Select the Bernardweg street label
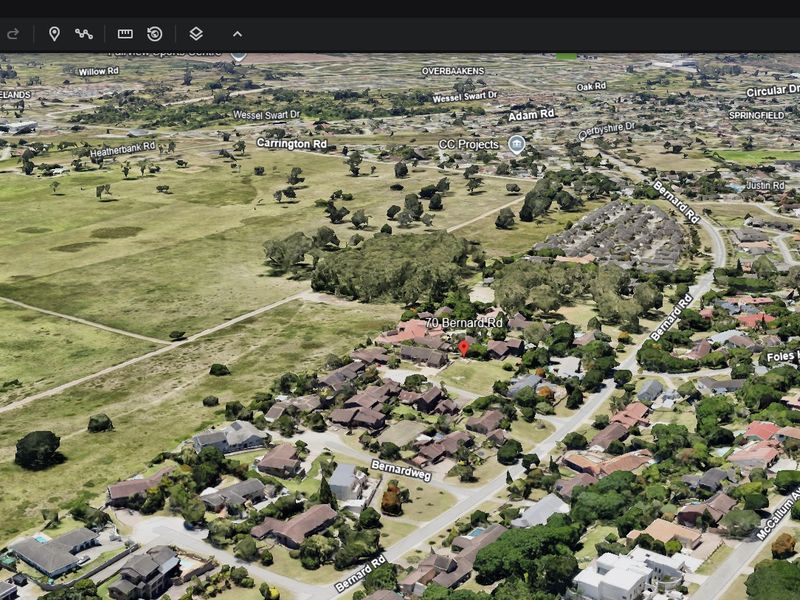This screenshot has height=600, width=800. (x=402, y=470)
